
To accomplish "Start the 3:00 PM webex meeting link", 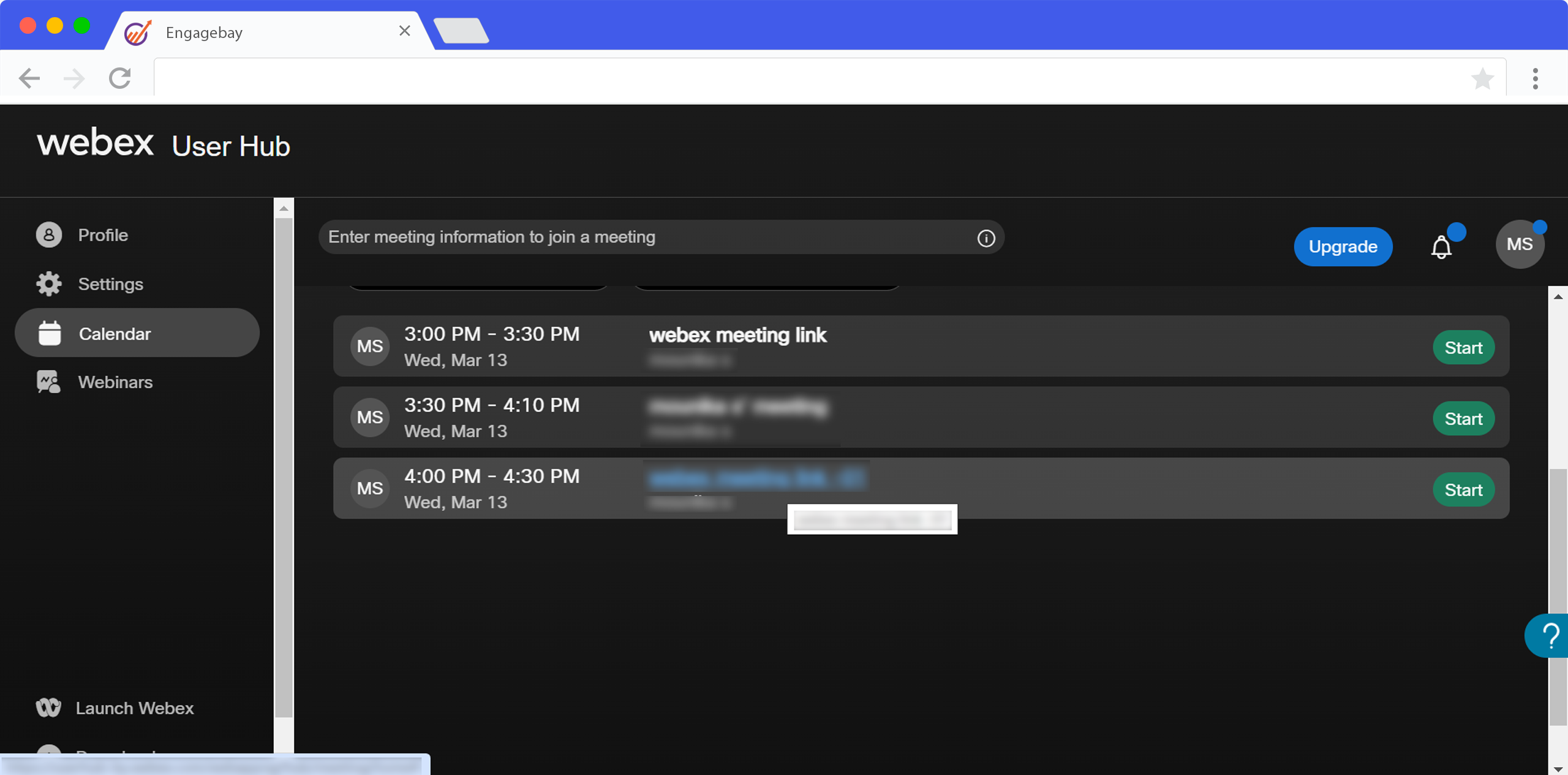I will (1463, 348).
